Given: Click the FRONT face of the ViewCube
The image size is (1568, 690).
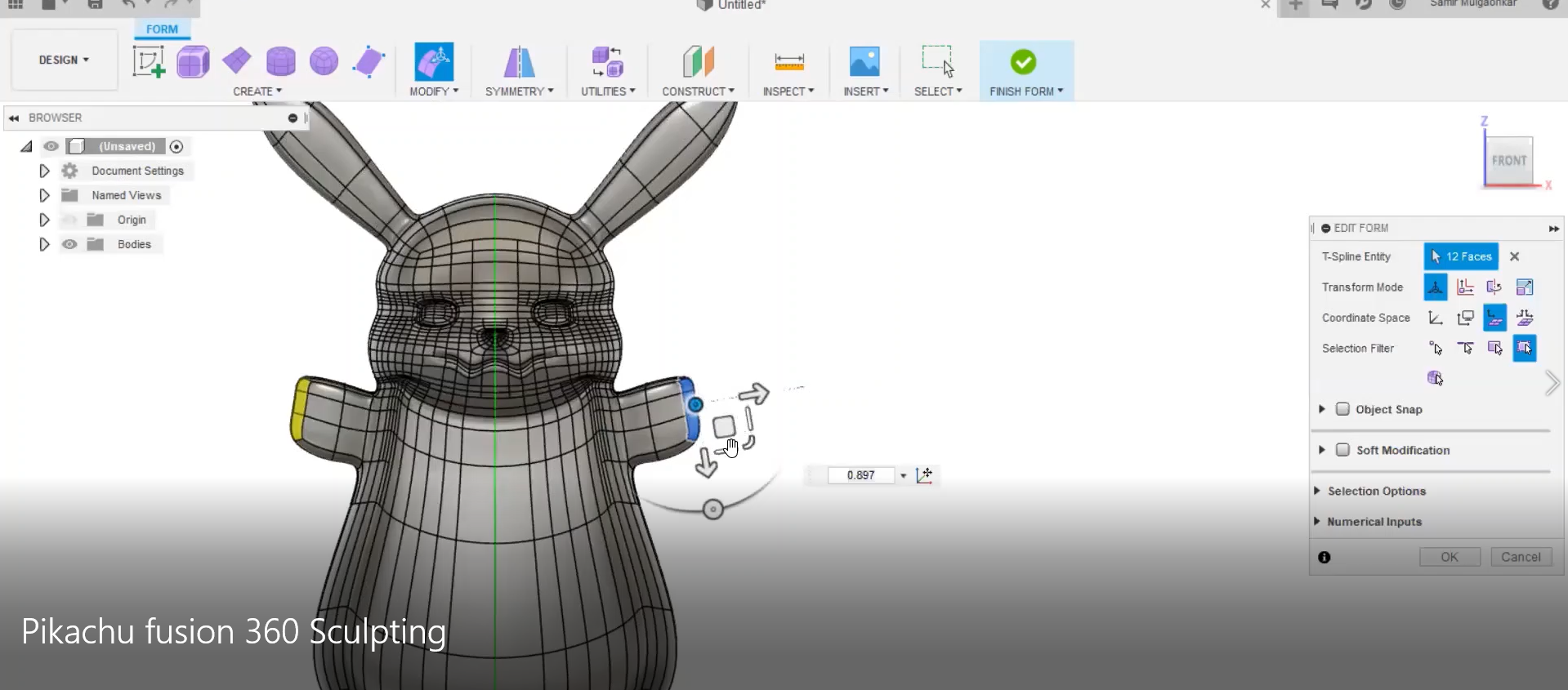Looking at the screenshot, I should click(x=1508, y=161).
